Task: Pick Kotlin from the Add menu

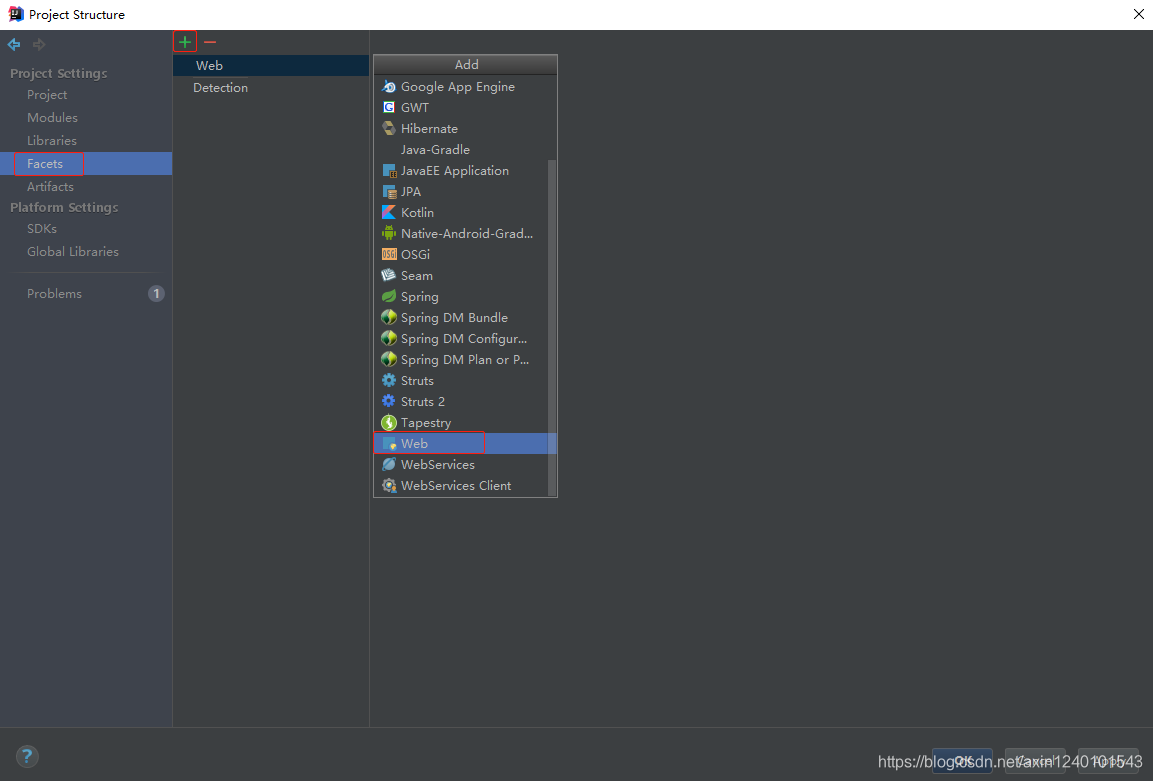Action: 461,213
